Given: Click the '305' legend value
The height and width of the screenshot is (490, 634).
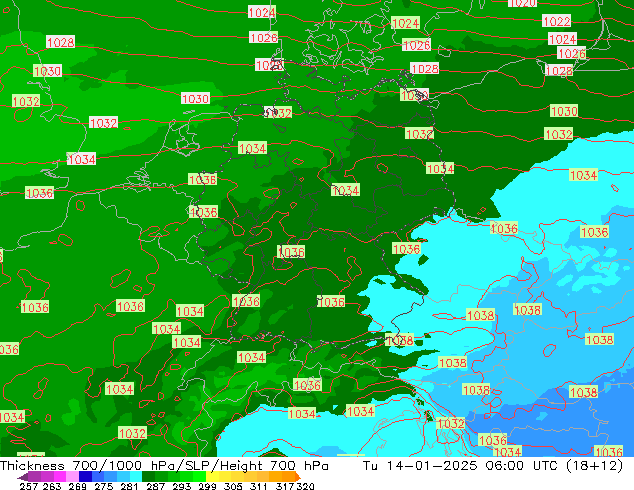Looking at the screenshot, I should click(233, 486).
